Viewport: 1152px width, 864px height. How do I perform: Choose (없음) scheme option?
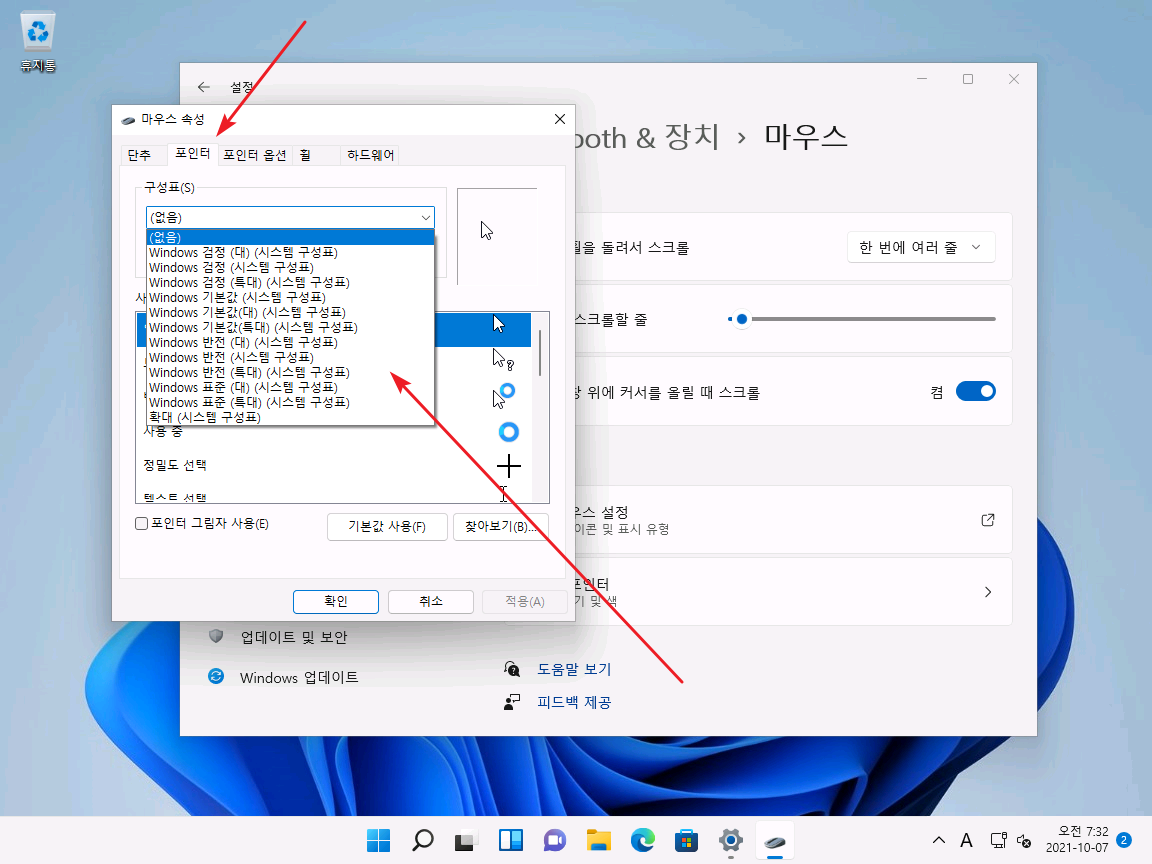290,237
